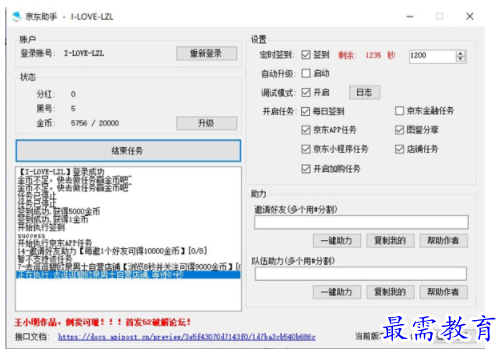Toggle the 调试模式 开启 checkbox
Image resolution: width=504 pixels, height=360 pixels.
pyautogui.click(x=306, y=92)
